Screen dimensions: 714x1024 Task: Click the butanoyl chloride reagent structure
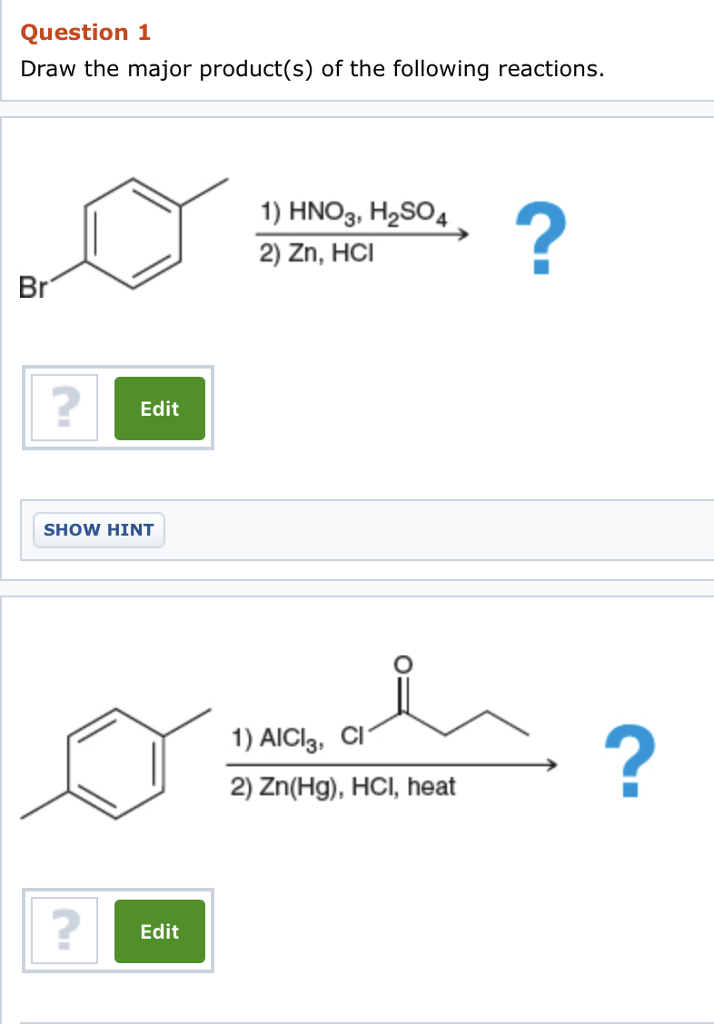coord(435,701)
